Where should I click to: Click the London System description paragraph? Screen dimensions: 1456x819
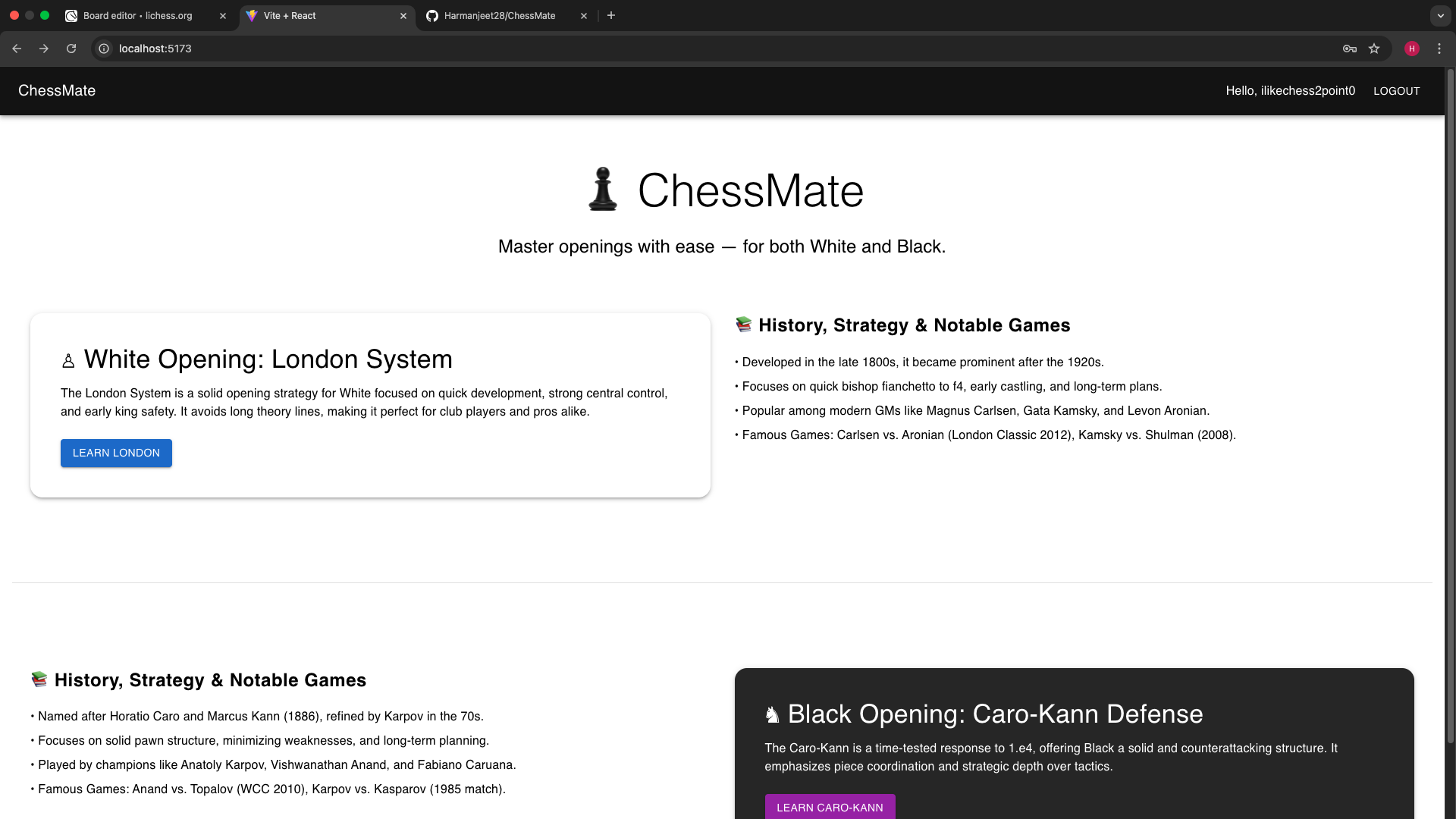pyautogui.click(x=364, y=403)
